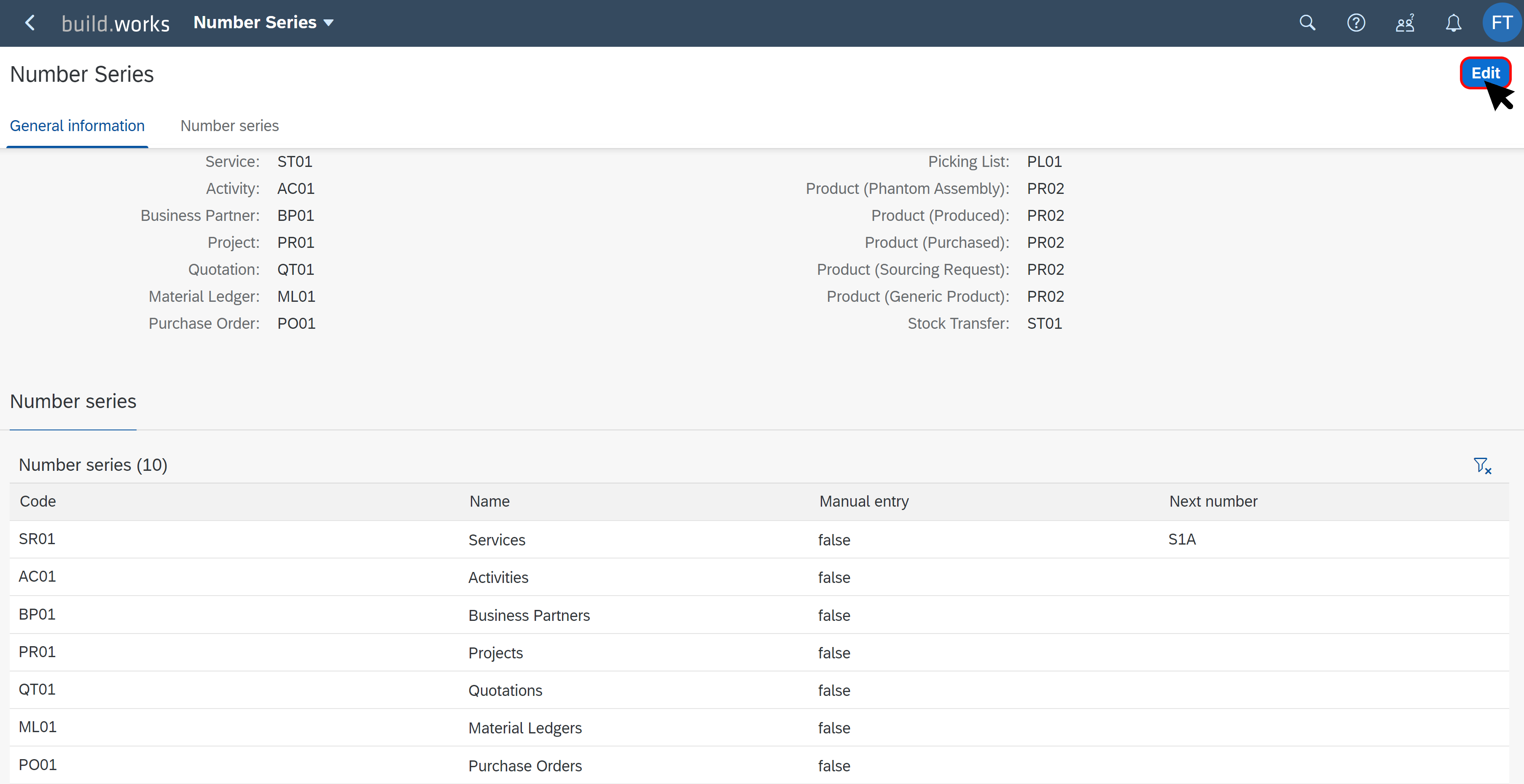Click the Purchase Order value PO01
The height and width of the screenshot is (784, 1524).
[x=296, y=324]
